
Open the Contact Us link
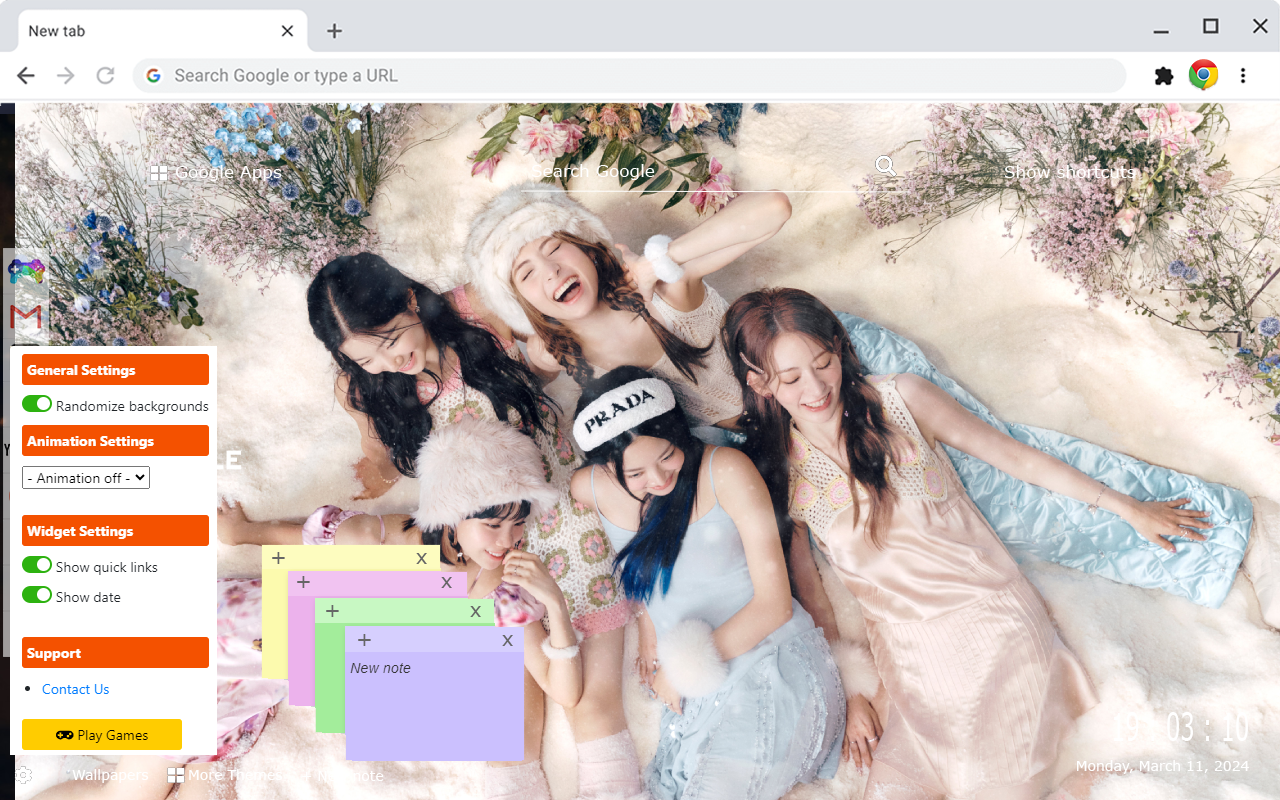[x=75, y=689]
